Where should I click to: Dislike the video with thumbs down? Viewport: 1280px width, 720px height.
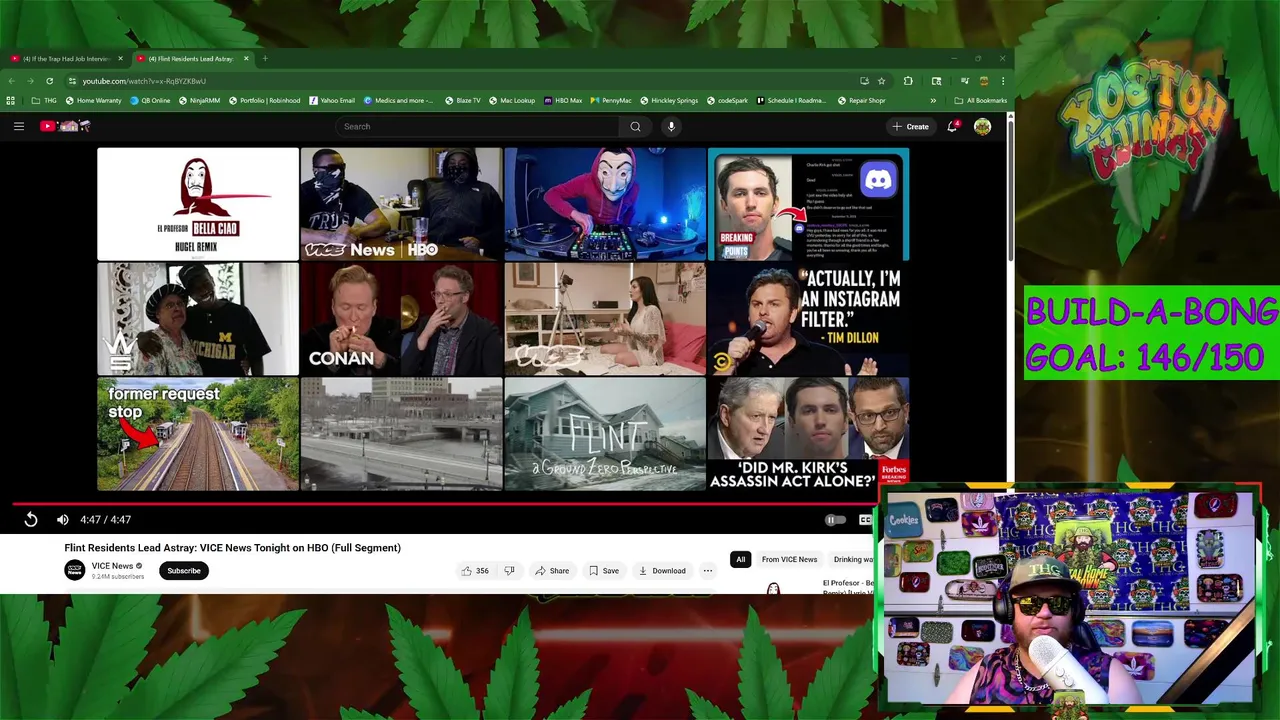point(509,571)
